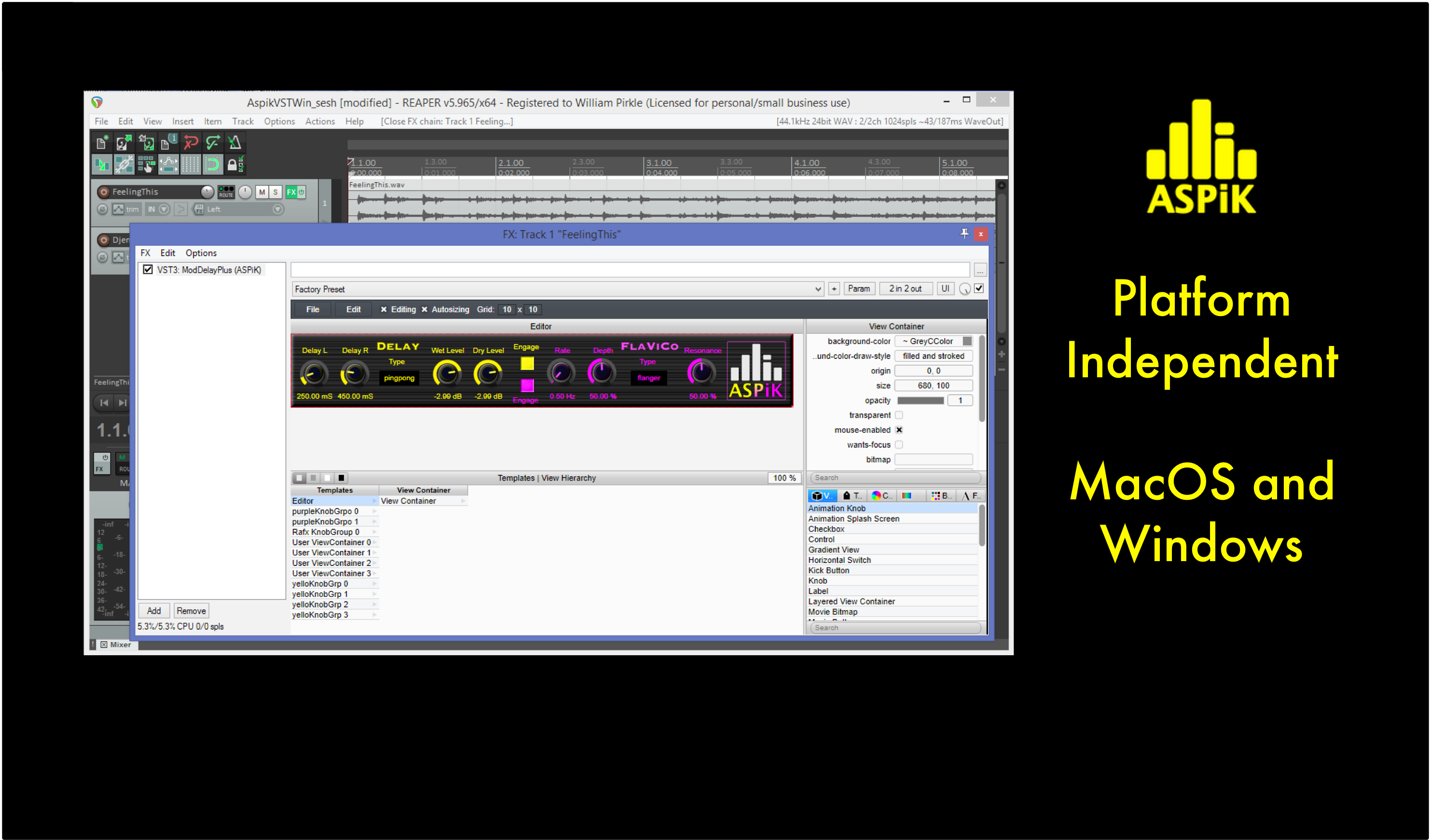Toggle item grouping chain-link icon

[x=124, y=165]
